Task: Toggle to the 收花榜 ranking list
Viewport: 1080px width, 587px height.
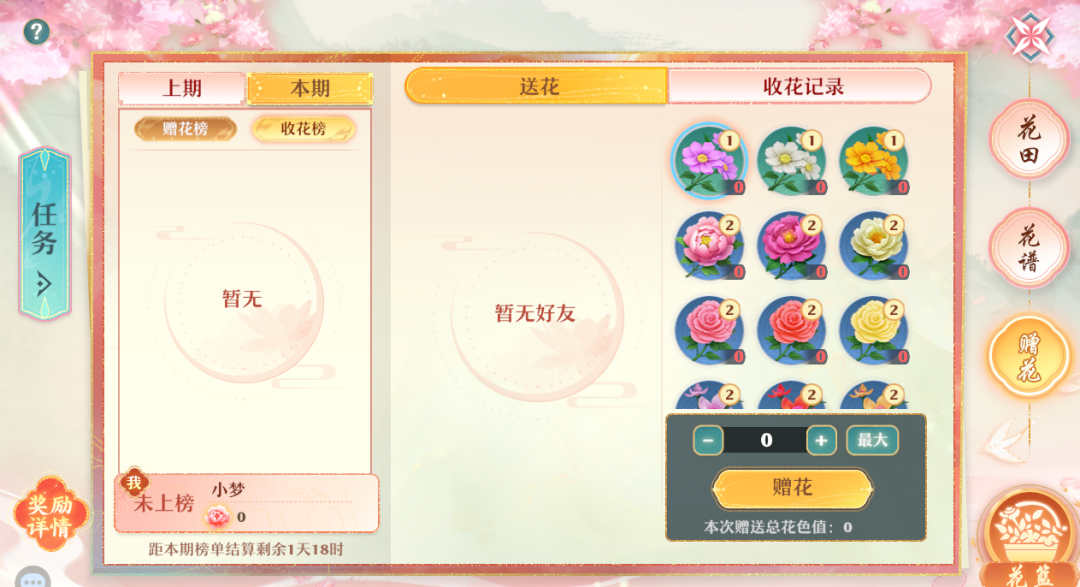Action: tap(304, 129)
